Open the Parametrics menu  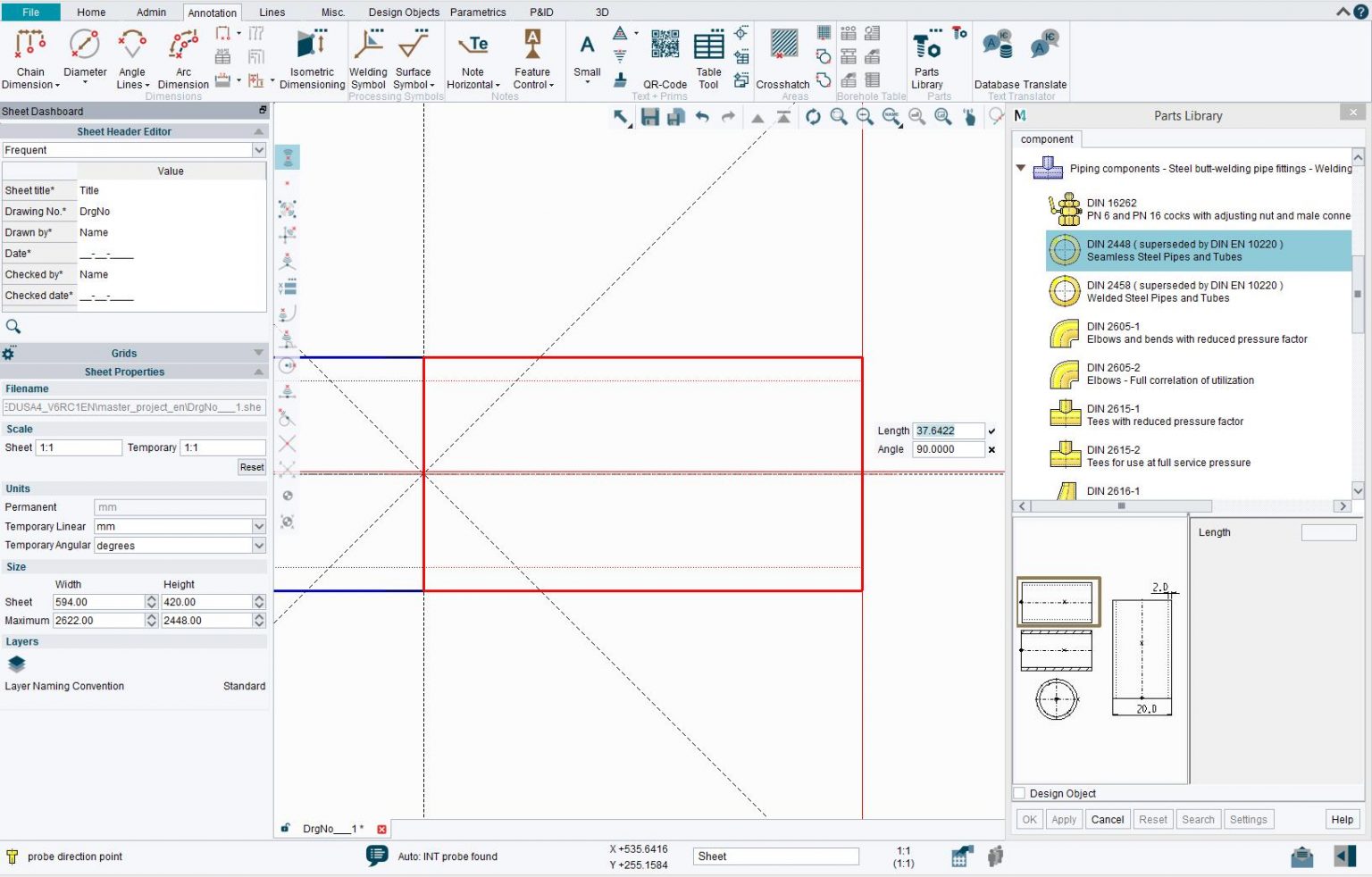478,12
